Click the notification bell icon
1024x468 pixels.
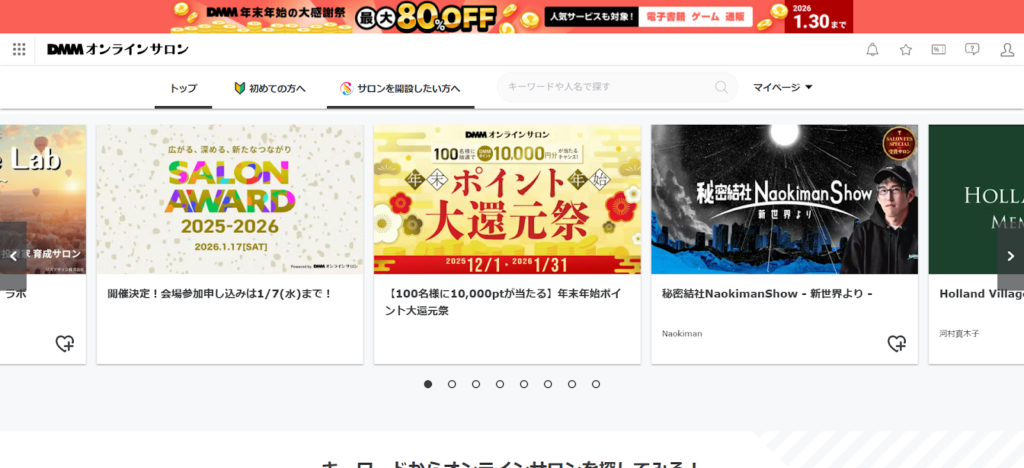872,49
